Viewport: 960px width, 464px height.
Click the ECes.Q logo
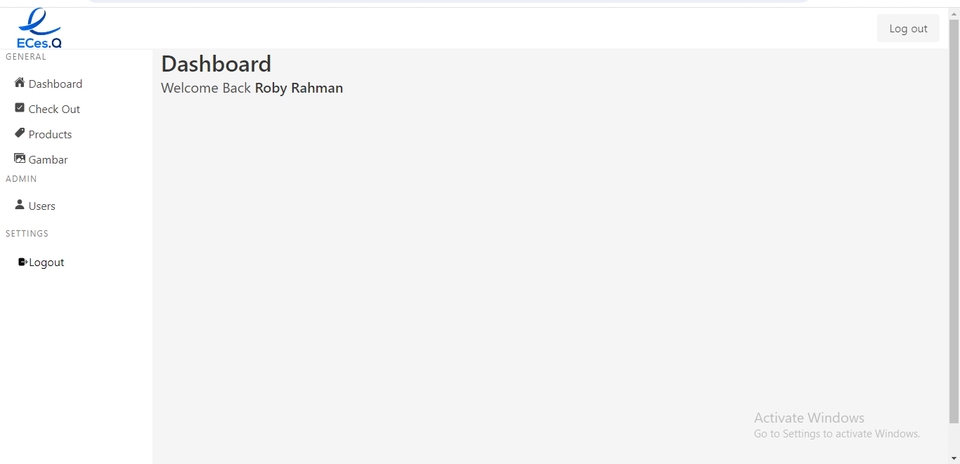(x=40, y=28)
